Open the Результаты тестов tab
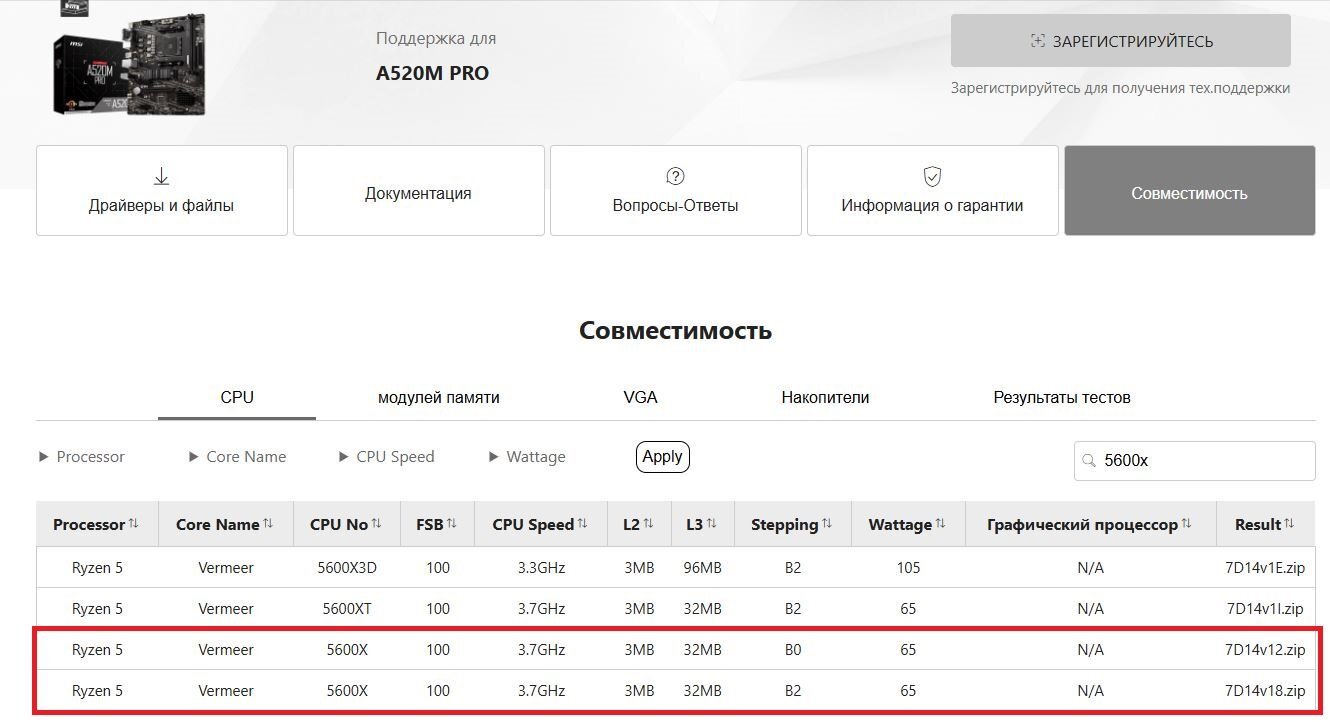Viewport: 1330px width, 722px height. pyautogui.click(x=1062, y=397)
